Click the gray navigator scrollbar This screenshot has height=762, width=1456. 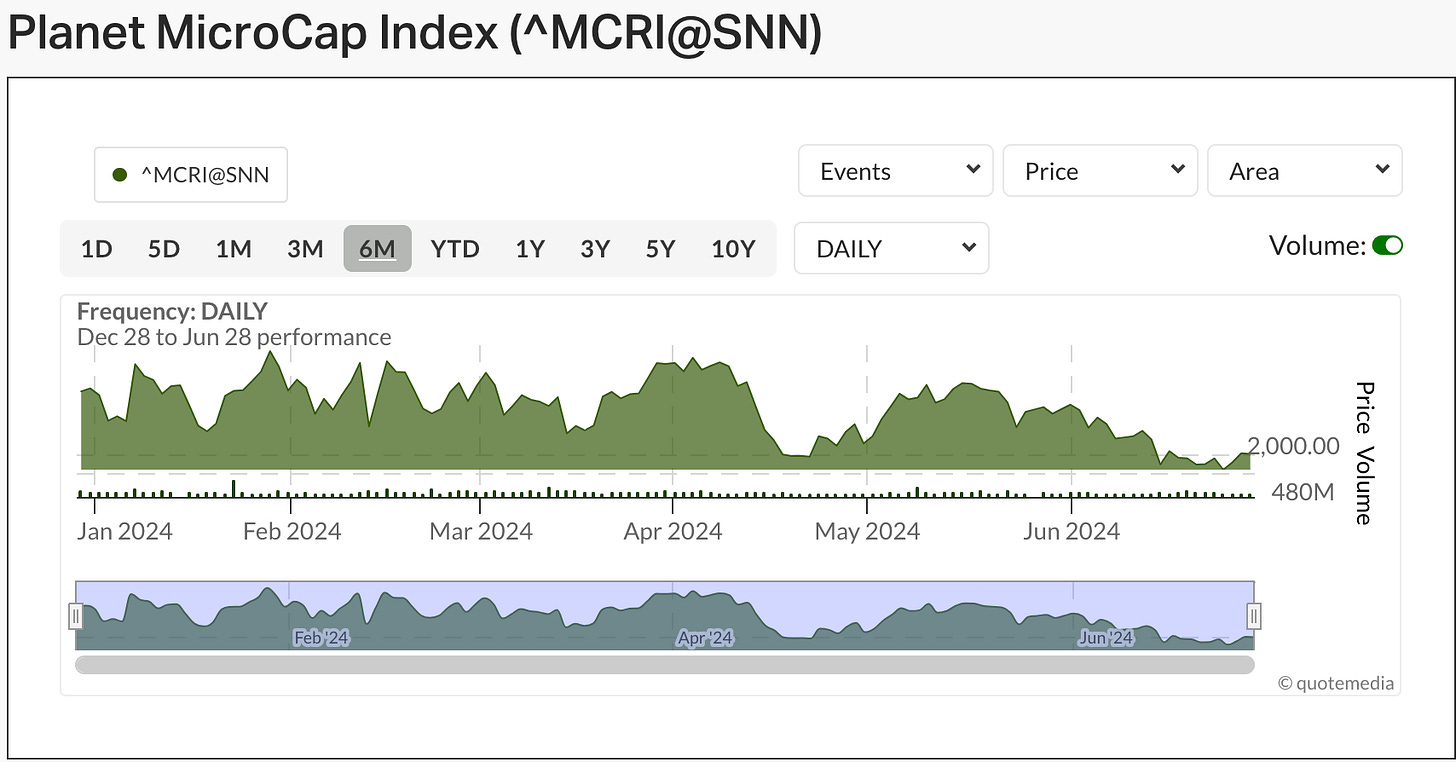pyautogui.click(x=664, y=664)
